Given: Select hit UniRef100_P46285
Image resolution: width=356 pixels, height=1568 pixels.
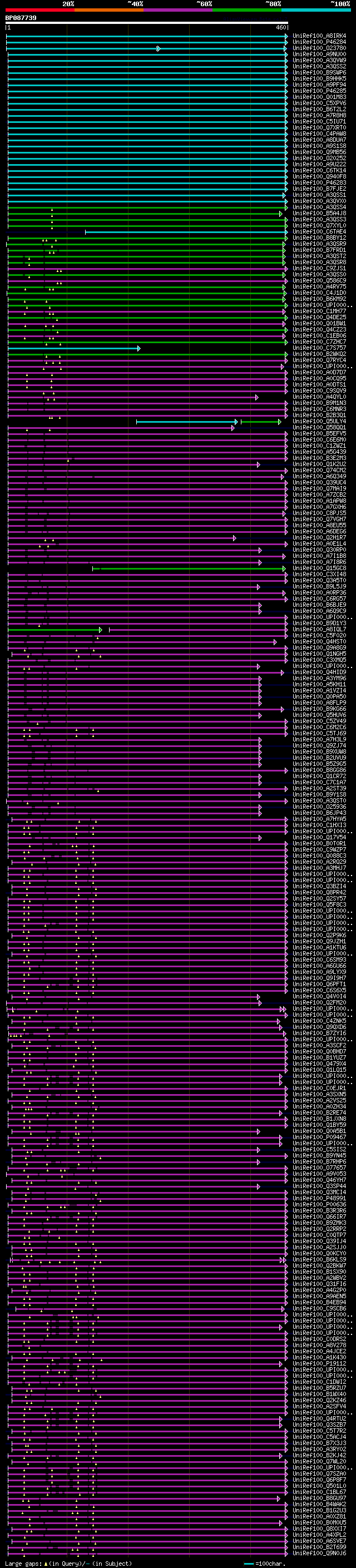Looking at the screenshot, I should click(319, 91).
